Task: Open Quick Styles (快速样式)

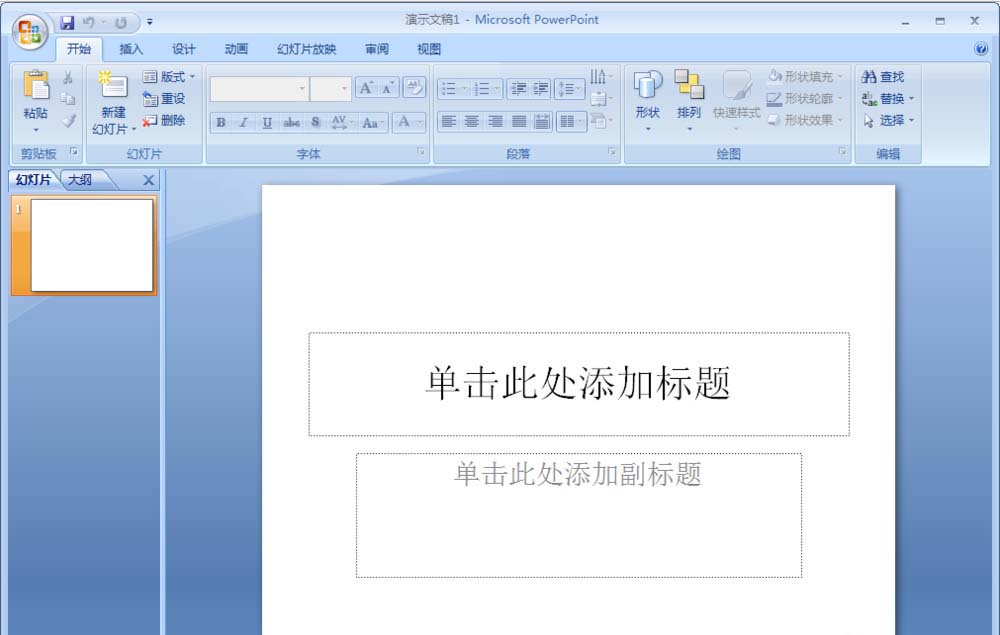Action: [x=737, y=100]
